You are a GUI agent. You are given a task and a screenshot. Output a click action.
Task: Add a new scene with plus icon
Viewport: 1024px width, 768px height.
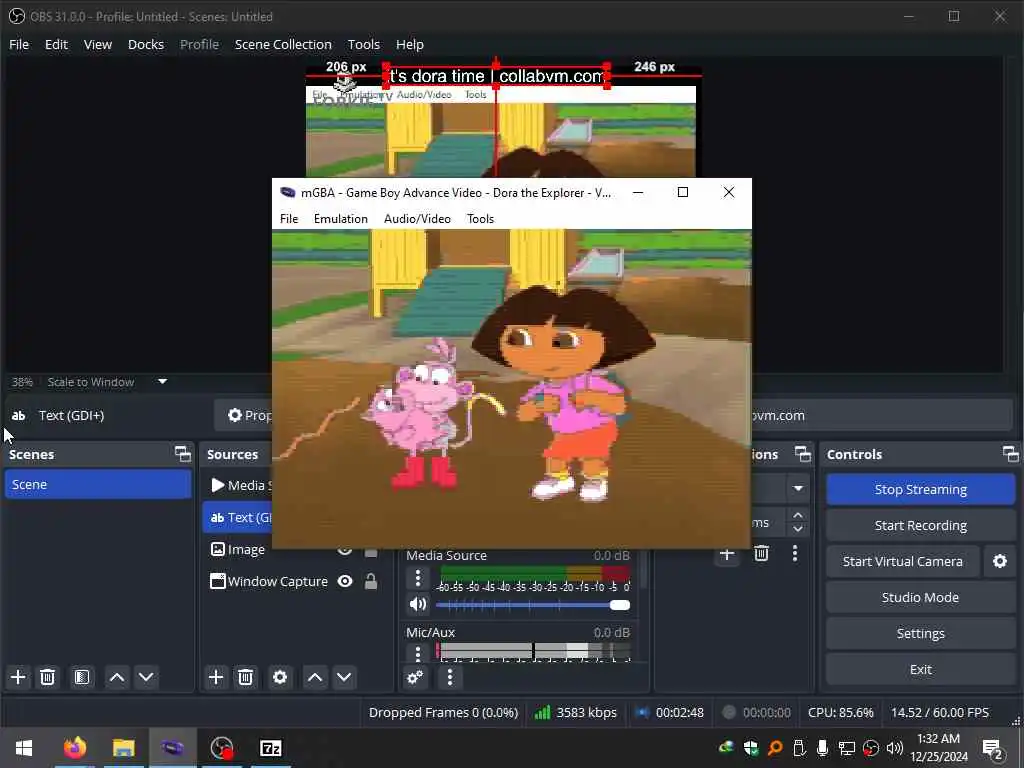tap(18, 677)
